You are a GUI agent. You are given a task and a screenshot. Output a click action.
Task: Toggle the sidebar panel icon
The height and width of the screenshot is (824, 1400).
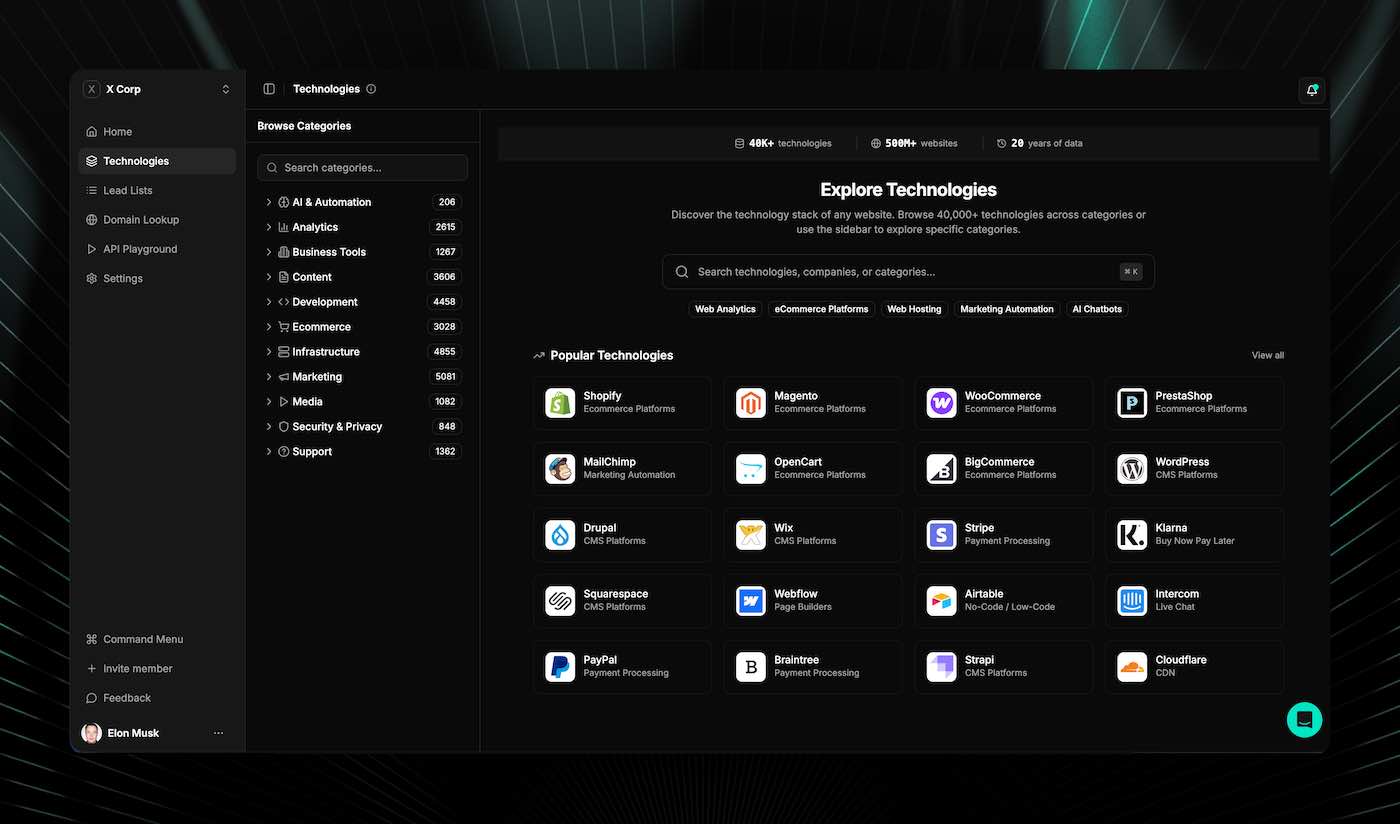coord(269,89)
